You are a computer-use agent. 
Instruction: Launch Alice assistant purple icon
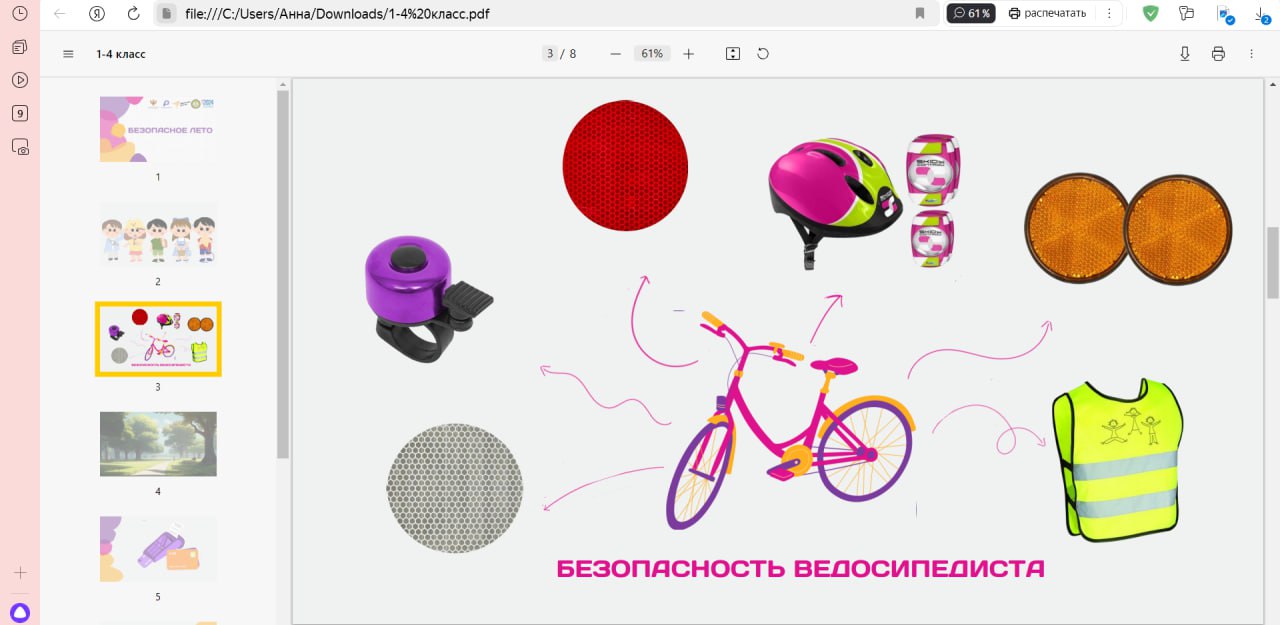click(19, 612)
